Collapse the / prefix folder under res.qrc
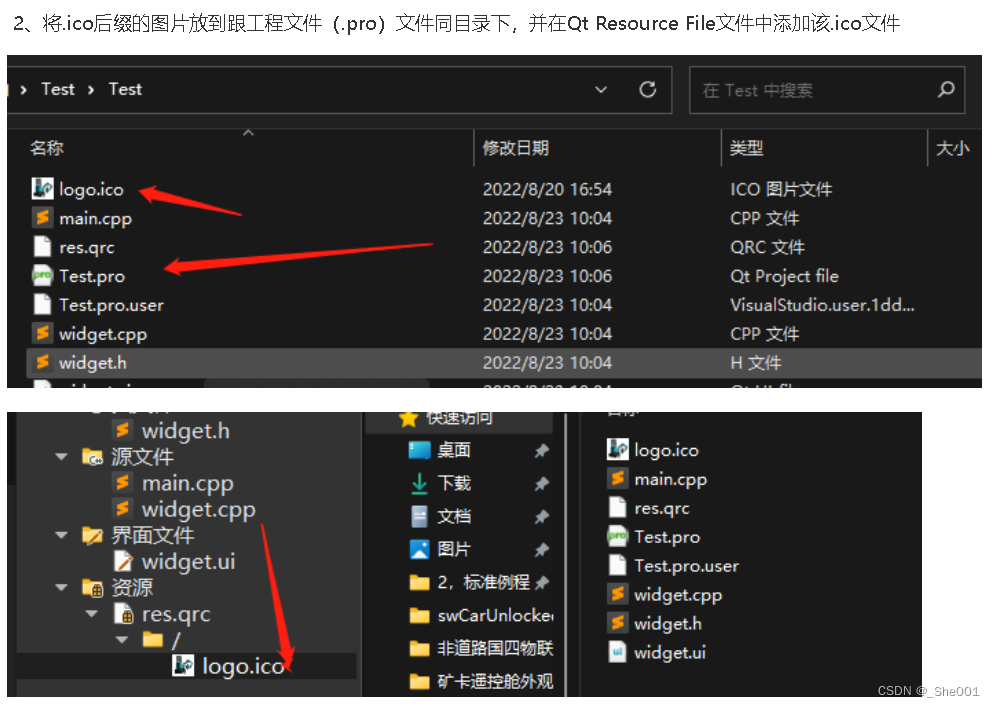 (122, 640)
